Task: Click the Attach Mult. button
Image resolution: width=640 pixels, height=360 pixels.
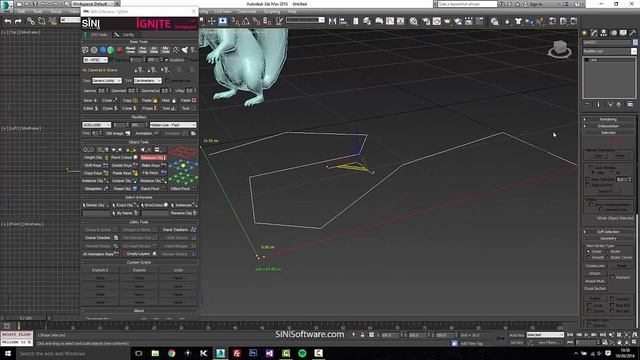Action: tap(595, 281)
